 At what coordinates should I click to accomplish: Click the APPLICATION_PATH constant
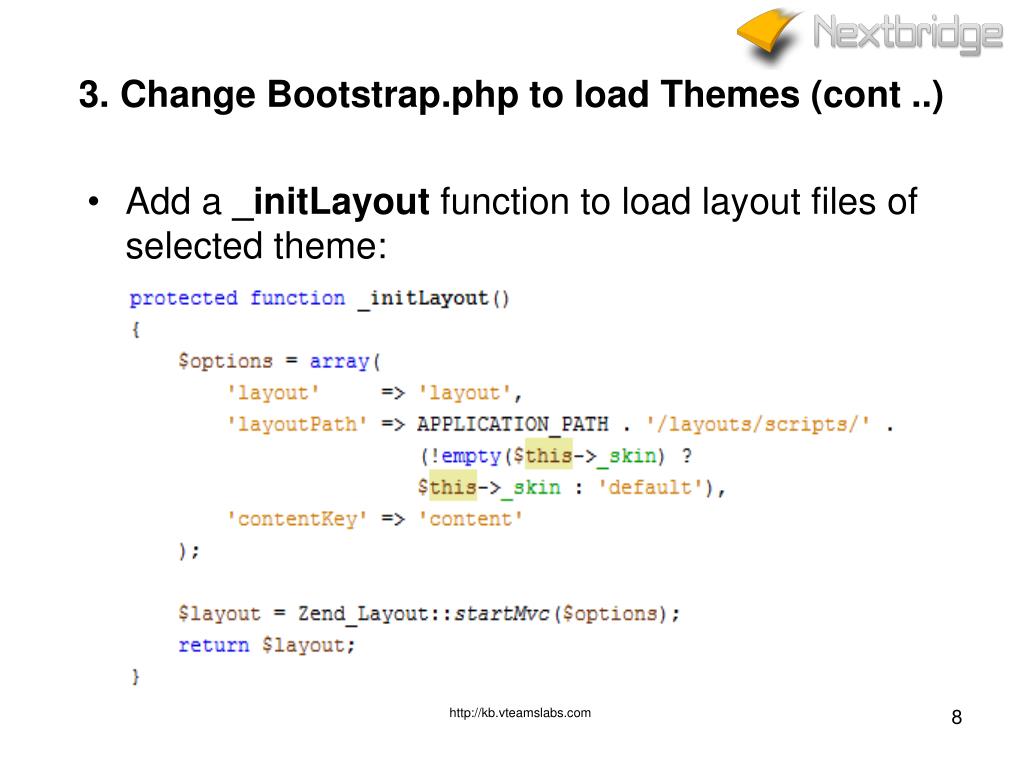coord(513,424)
